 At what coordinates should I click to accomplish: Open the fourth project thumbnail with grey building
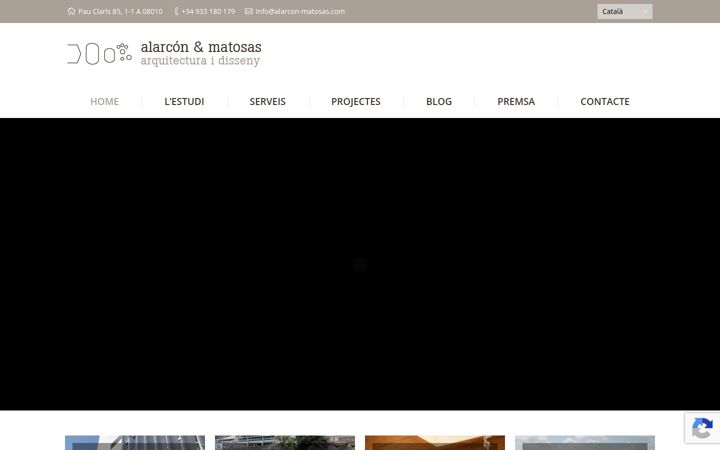[x=585, y=443]
